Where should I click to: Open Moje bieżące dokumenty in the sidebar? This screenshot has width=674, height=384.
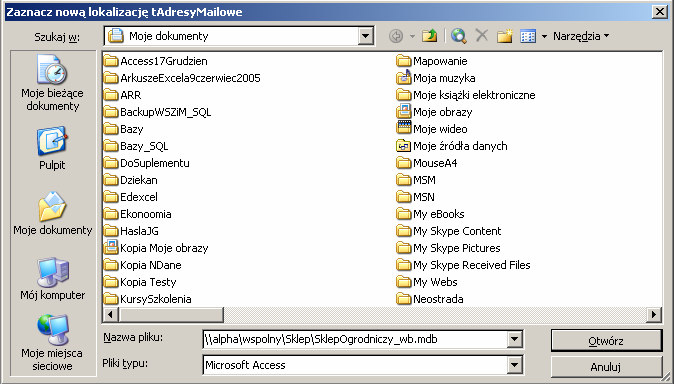pos(52,83)
